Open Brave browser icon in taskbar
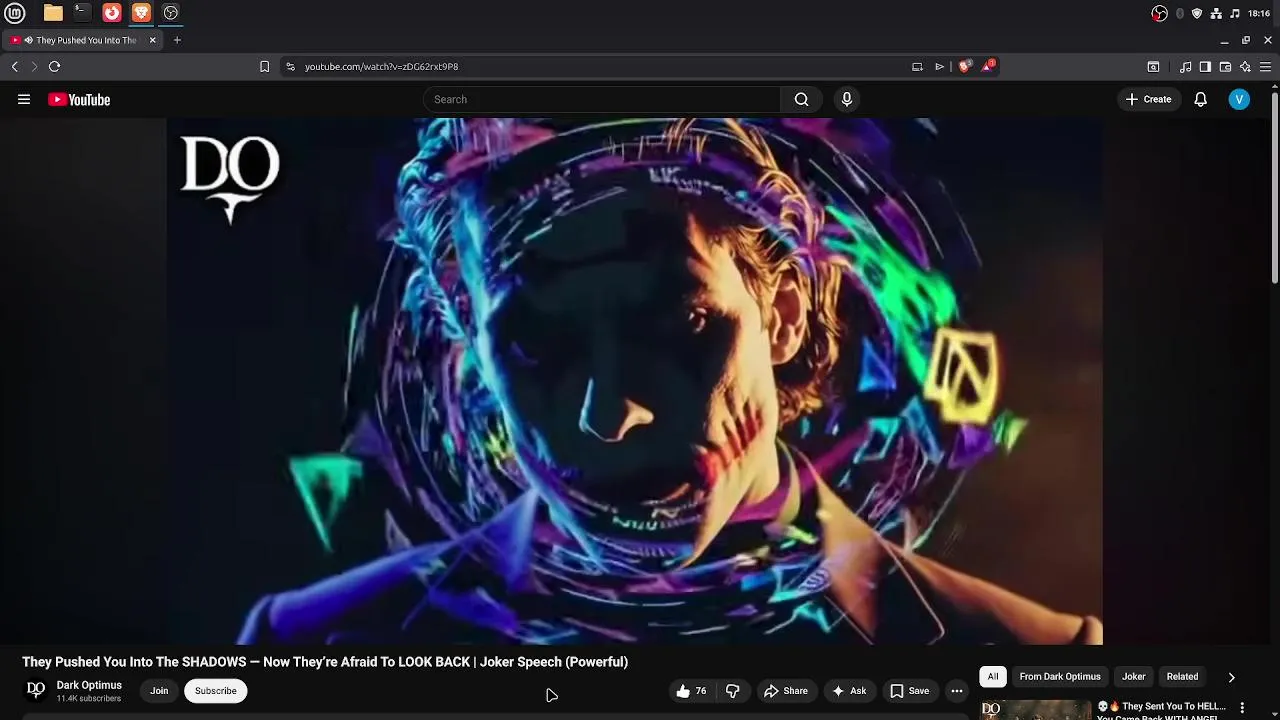The width and height of the screenshot is (1280, 720). (x=141, y=13)
